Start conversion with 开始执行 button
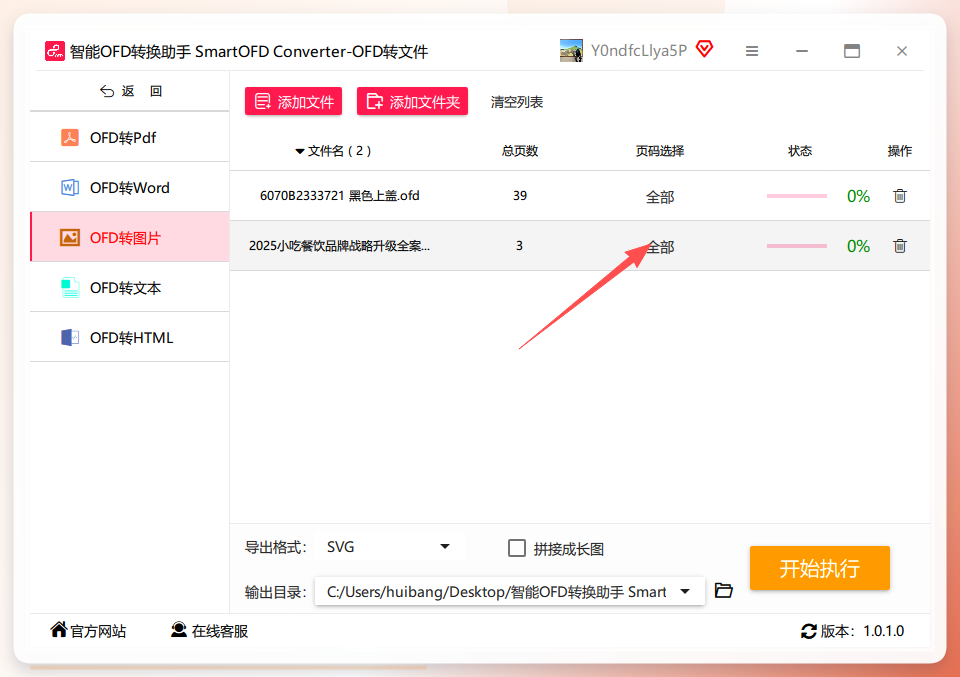 pos(820,568)
